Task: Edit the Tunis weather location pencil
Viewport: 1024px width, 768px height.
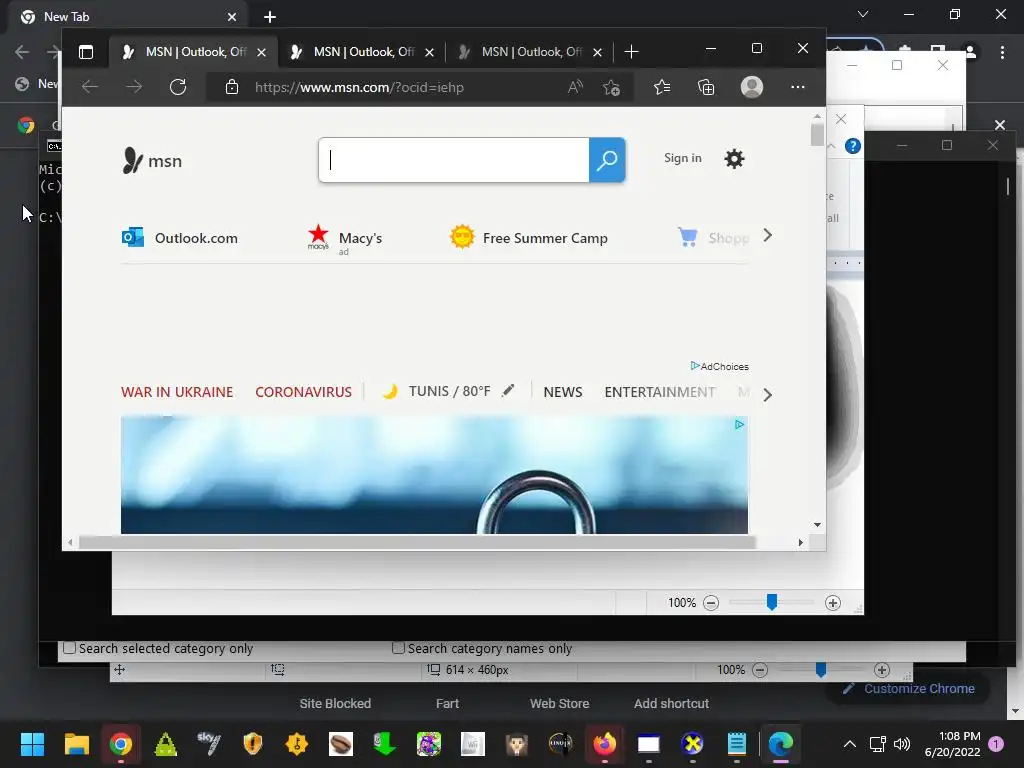Action: [x=508, y=391]
